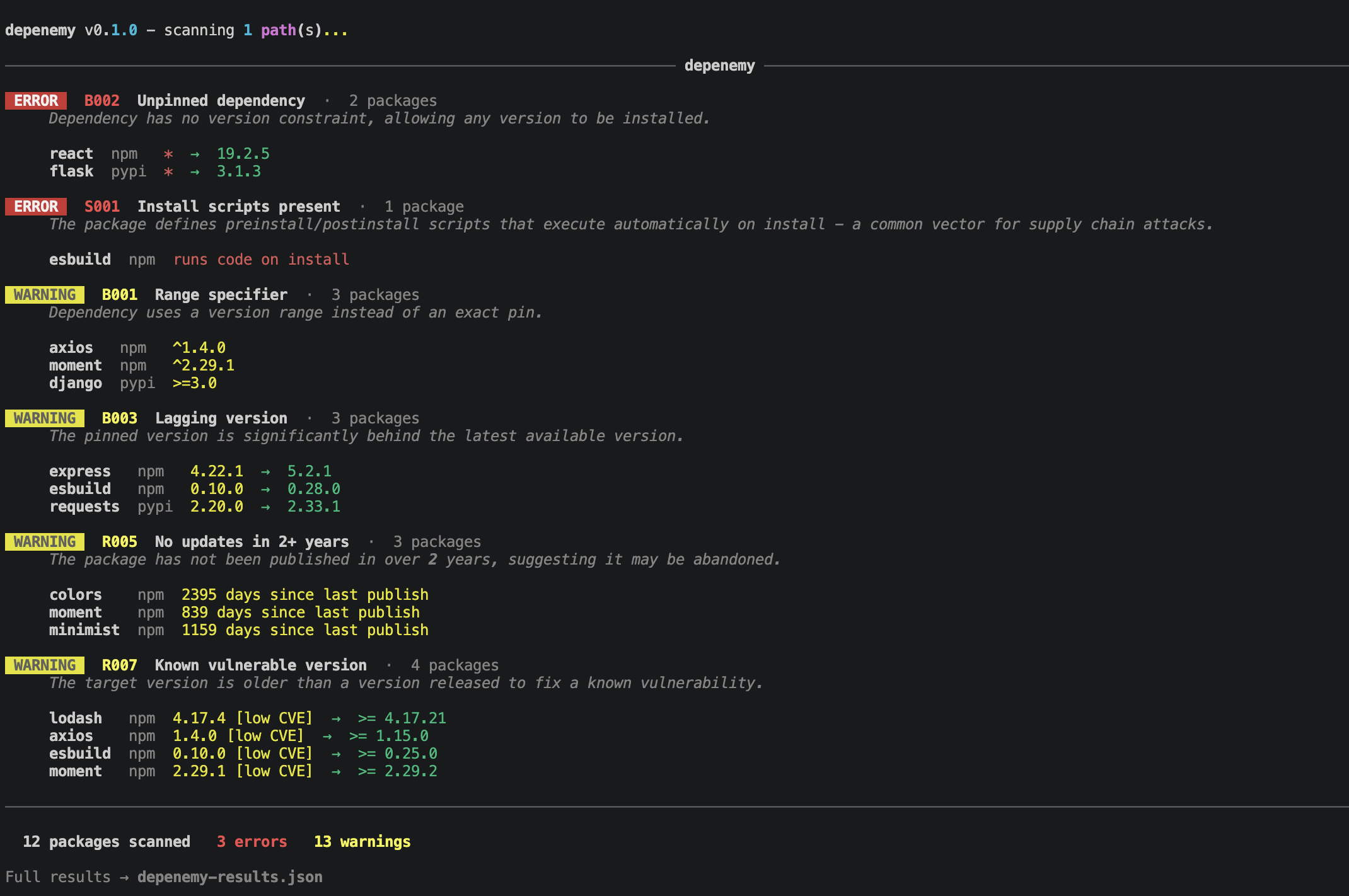1349x896 pixels.
Task: Click "suggesting it may be abandoned" description line
Action: (415, 560)
